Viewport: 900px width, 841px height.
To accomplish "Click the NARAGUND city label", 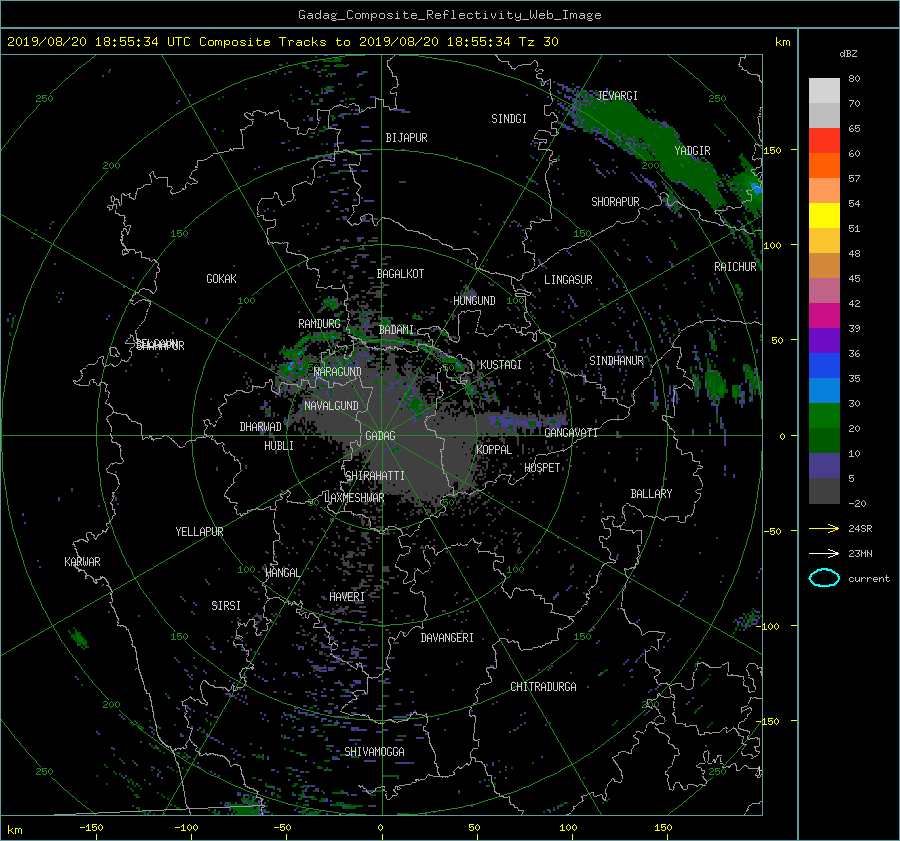I will click(x=338, y=371).
